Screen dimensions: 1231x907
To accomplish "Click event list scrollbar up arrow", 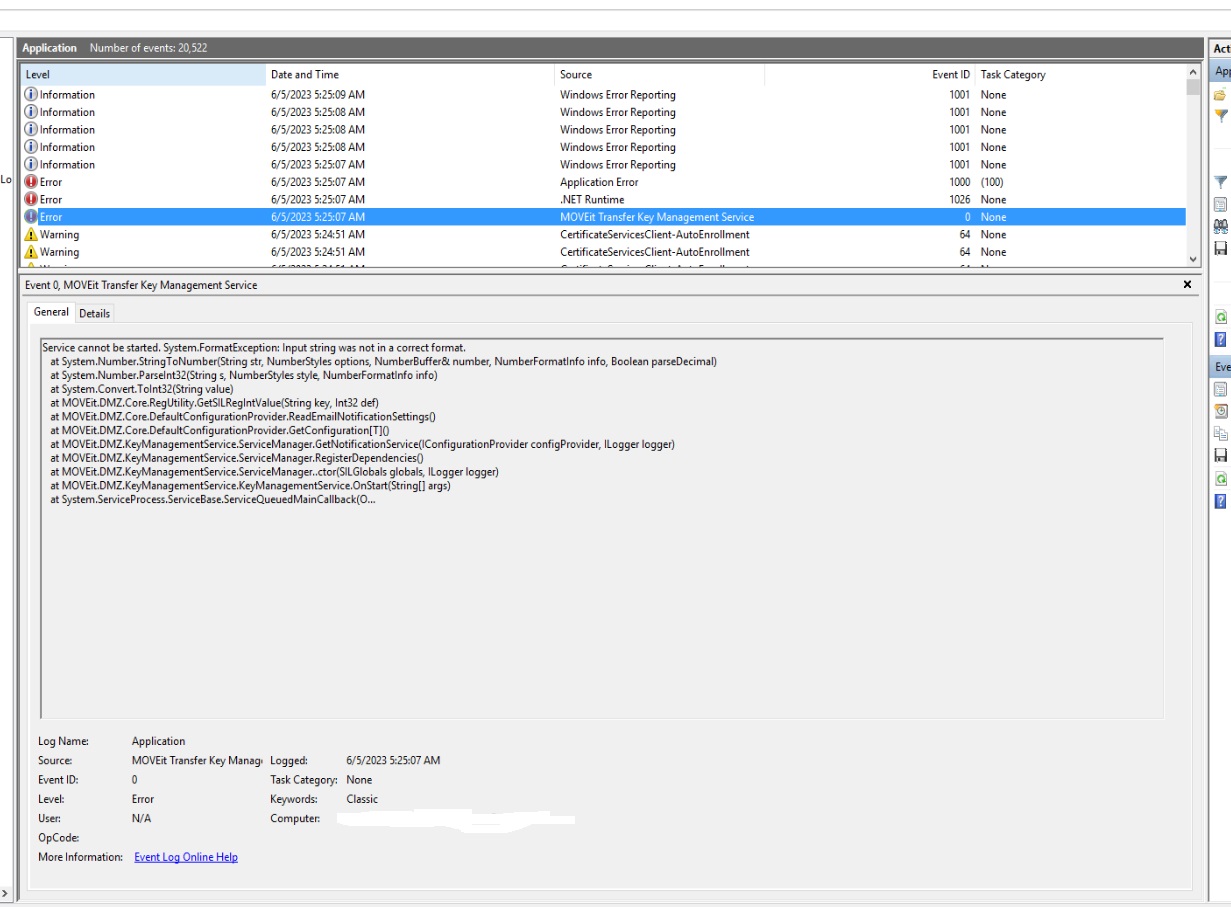I will pos(1192,73).
